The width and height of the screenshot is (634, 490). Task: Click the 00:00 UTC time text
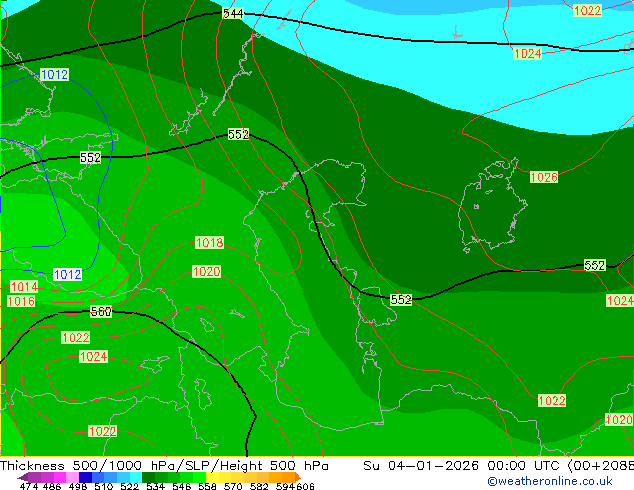pyautogui.click(x=525, y=466)
